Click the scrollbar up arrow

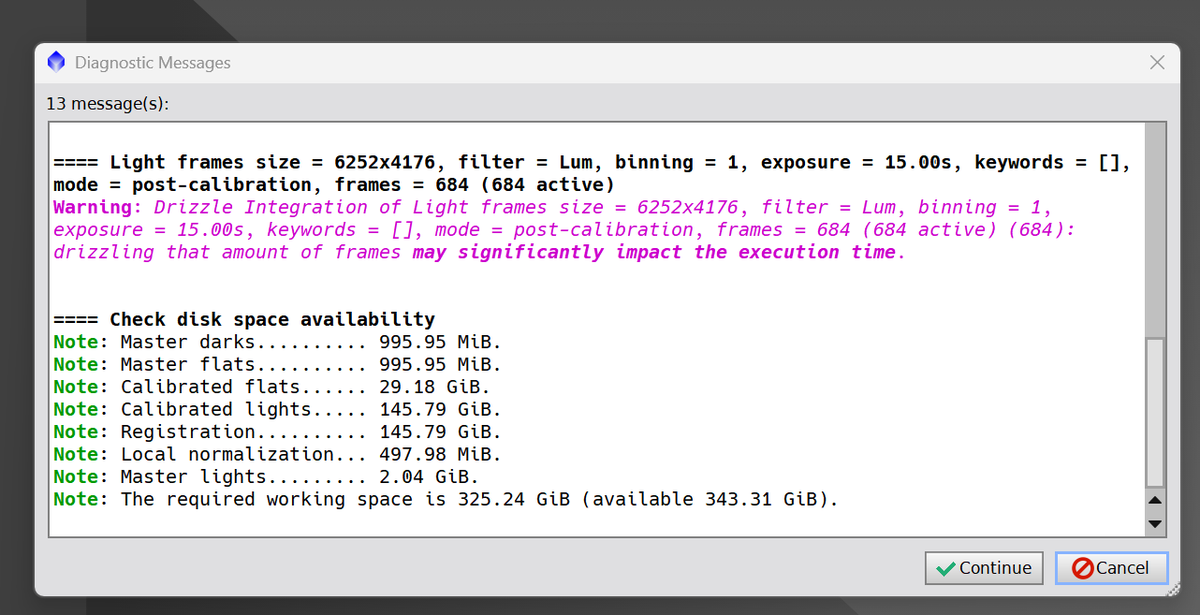click(x=1155, y=499)
